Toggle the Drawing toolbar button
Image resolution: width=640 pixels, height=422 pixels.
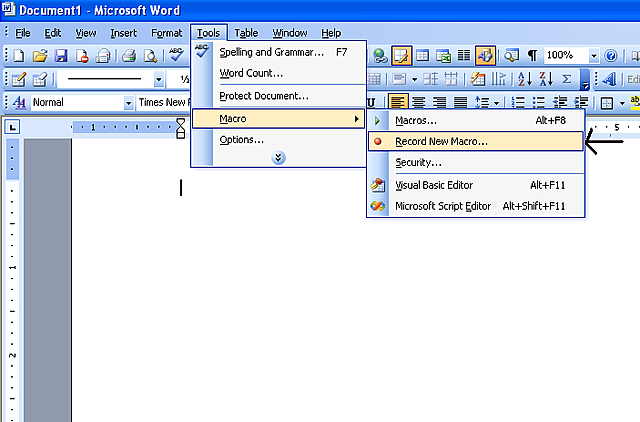coord(485,56)
